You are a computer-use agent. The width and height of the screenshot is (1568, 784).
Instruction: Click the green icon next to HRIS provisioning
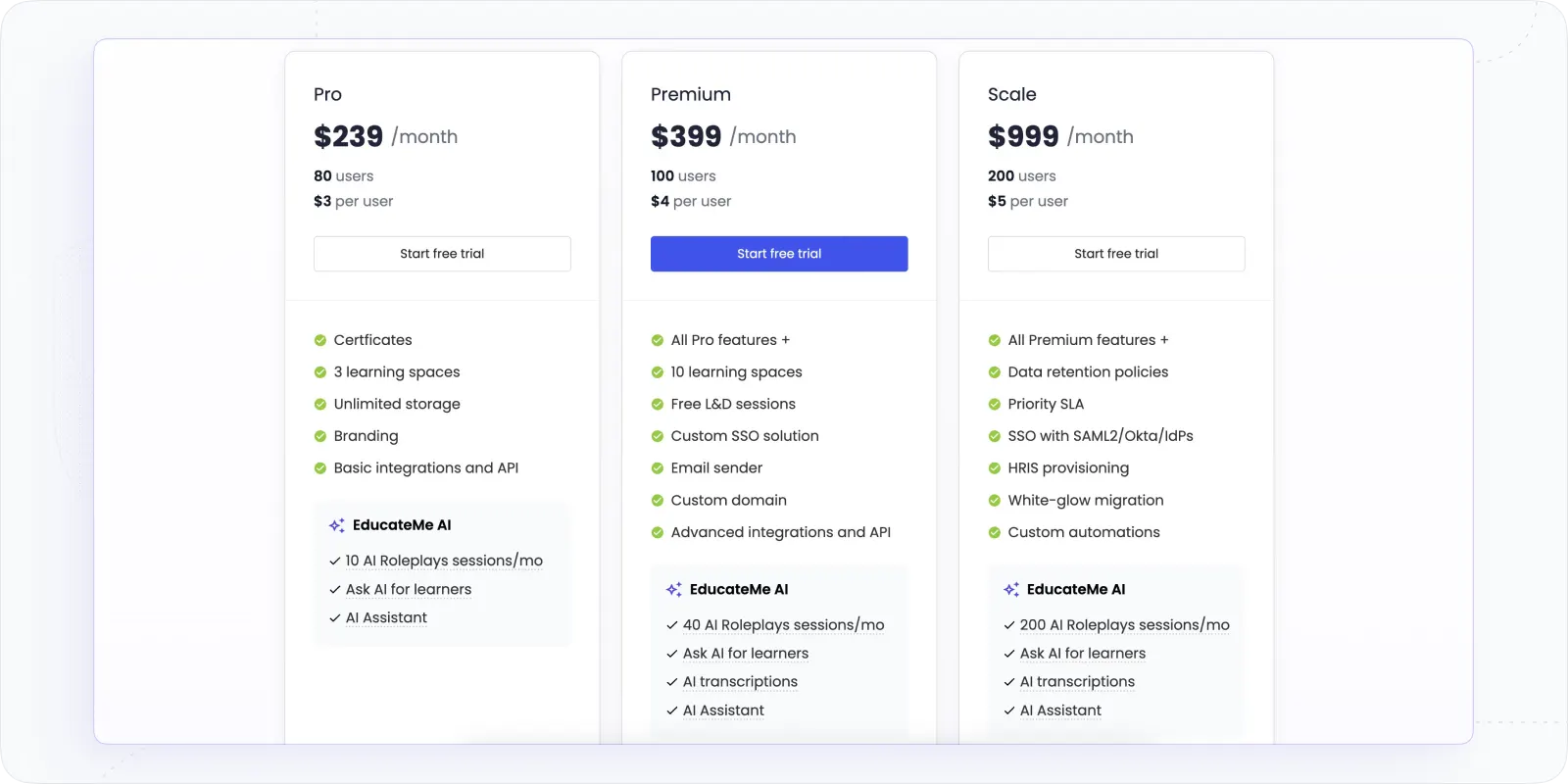click(x=993, y=468)
